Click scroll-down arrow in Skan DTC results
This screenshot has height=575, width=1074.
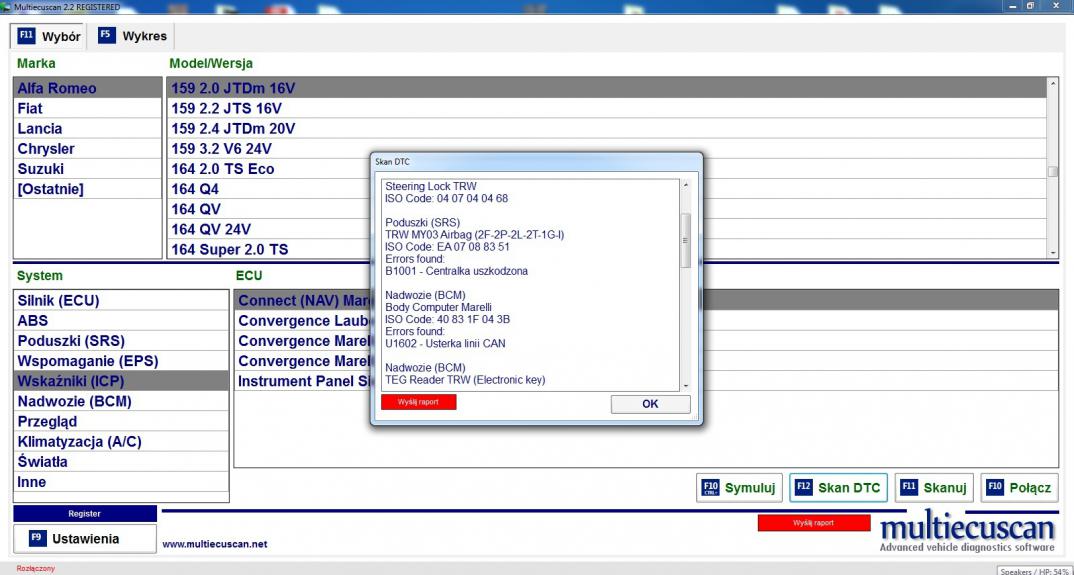pyautogui.click(x=686, y=386)
